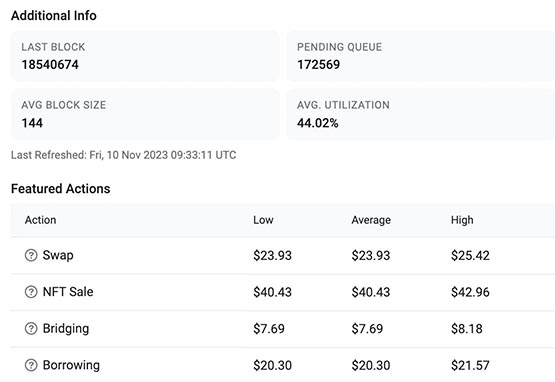Click the question mark icon beside NFT Sale

[31, 292]
